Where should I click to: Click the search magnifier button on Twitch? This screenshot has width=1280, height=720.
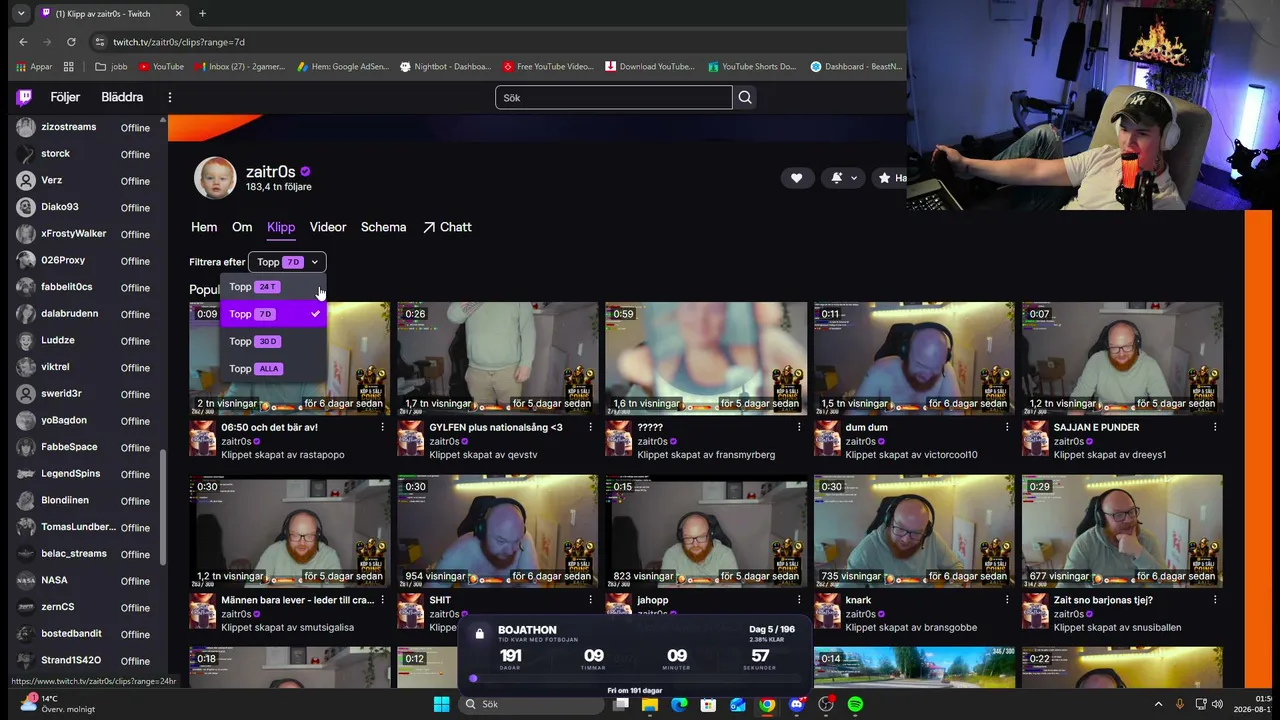pyautogui.click(x=745, y=97)
